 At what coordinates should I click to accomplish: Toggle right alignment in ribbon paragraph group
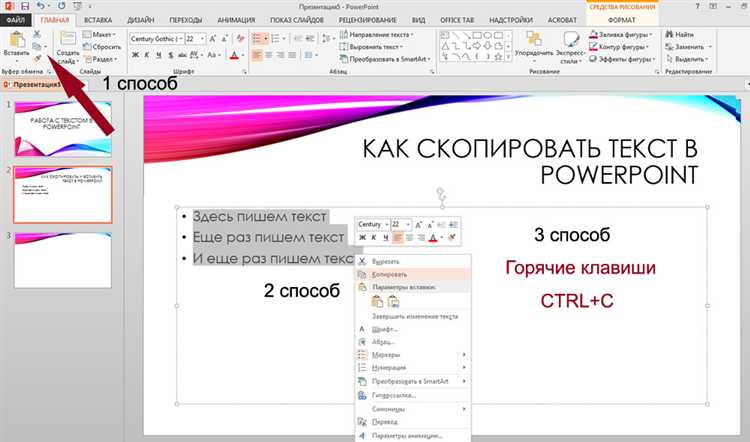point(281,55)
